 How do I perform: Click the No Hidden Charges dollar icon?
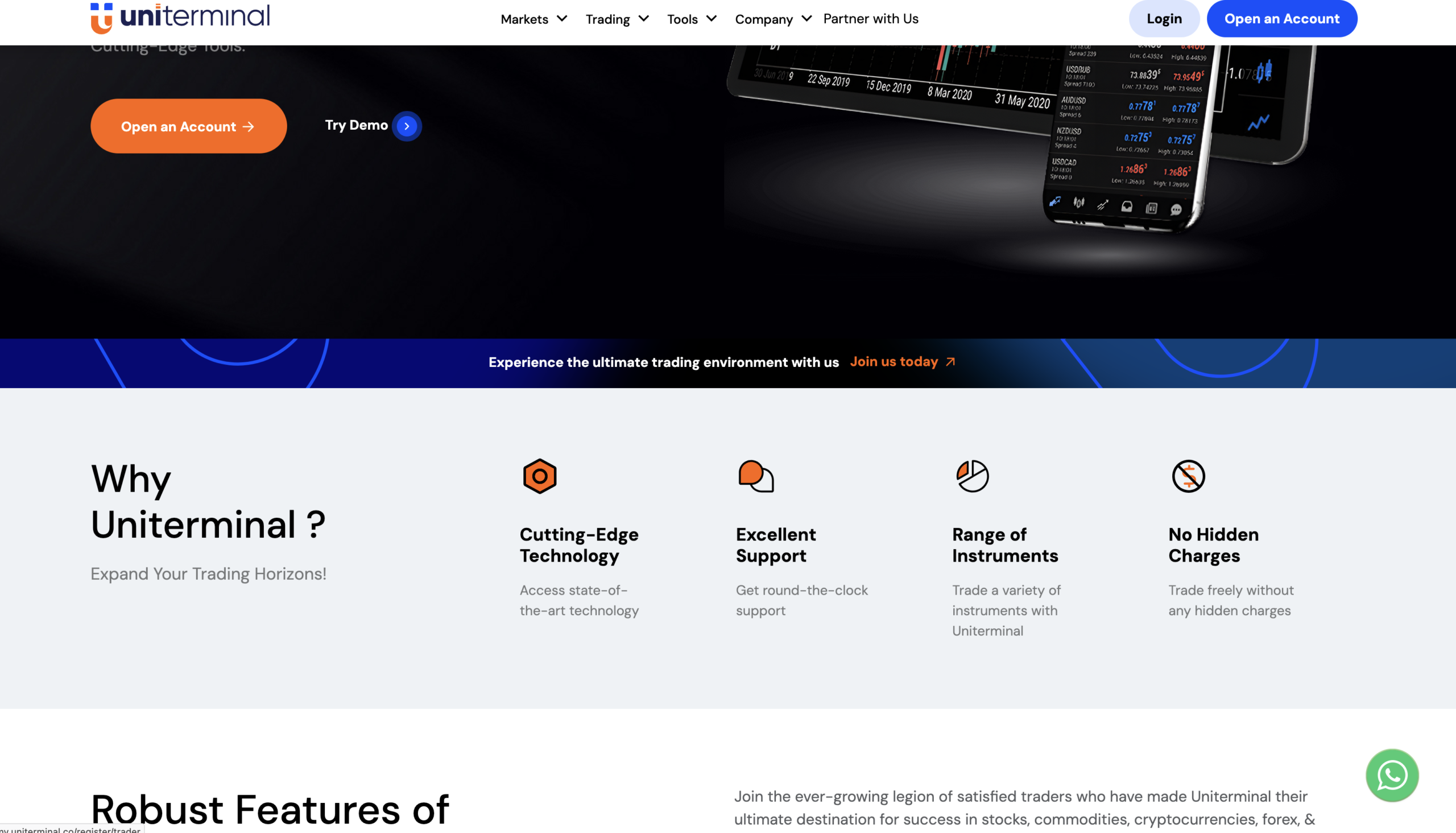[x=1188, y=476]
